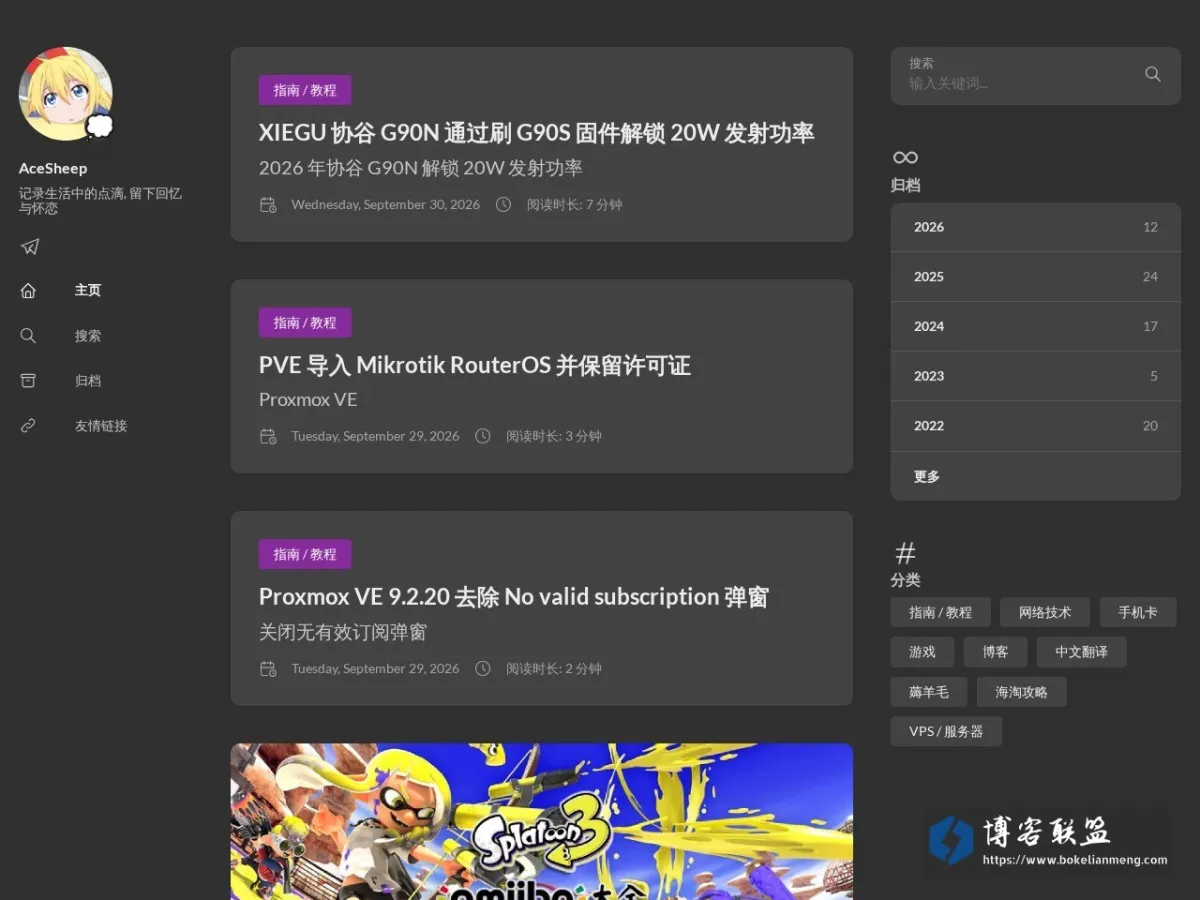The height and width of the screenshot is (900, 1200).
Task: Click the Wednesday, September 30, 2026 date
Action: 386,204
